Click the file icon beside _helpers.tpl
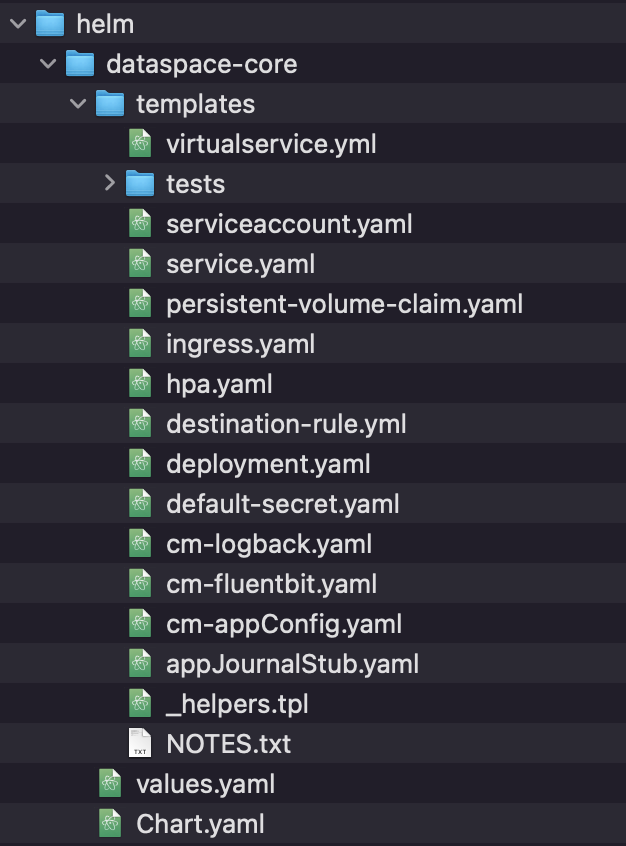Image resolution: width=626 pixels, height=846 pixels. 140,704
